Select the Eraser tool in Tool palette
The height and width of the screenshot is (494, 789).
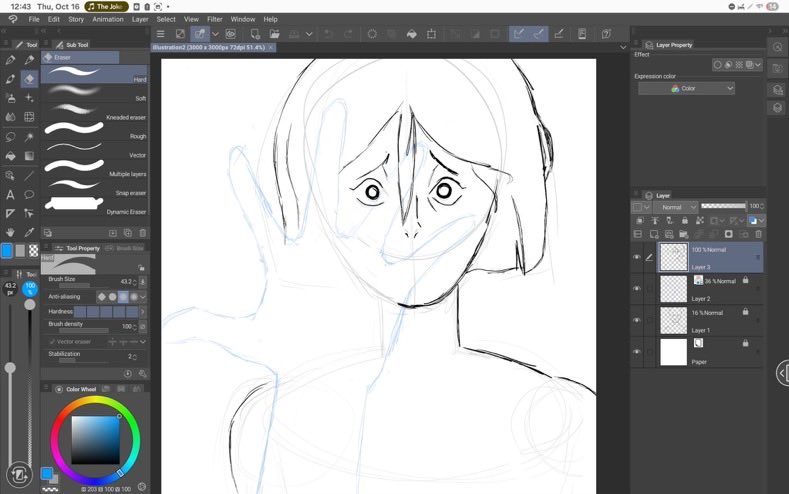tap(29, 78)
